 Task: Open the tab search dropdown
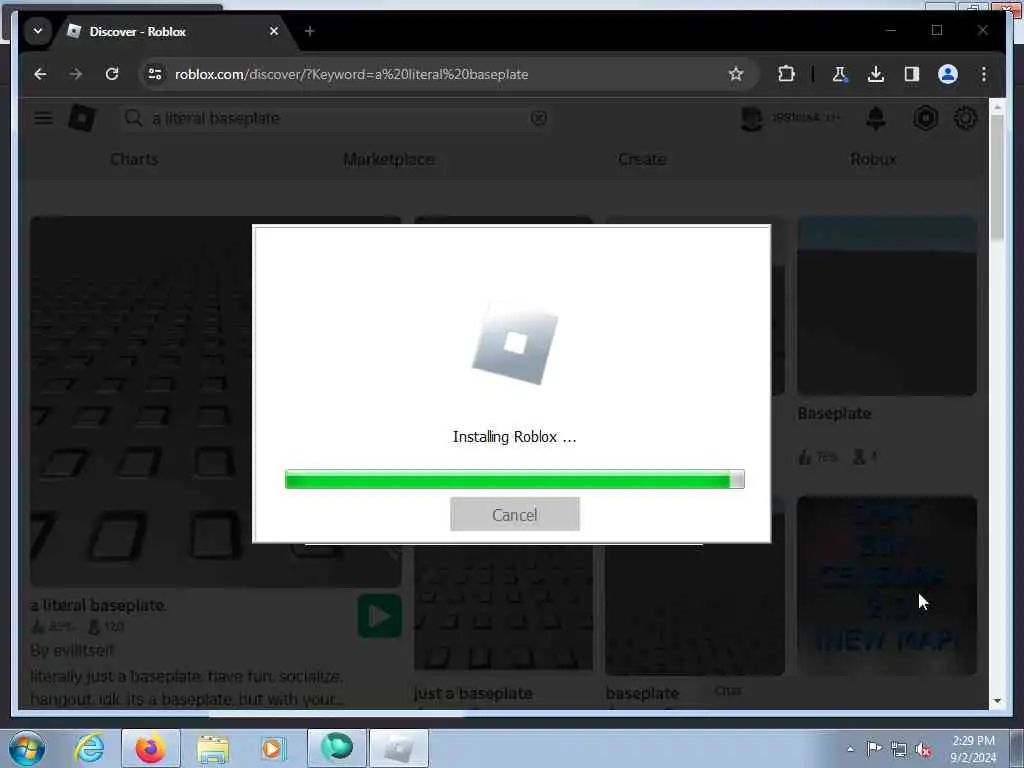[38, 31]
